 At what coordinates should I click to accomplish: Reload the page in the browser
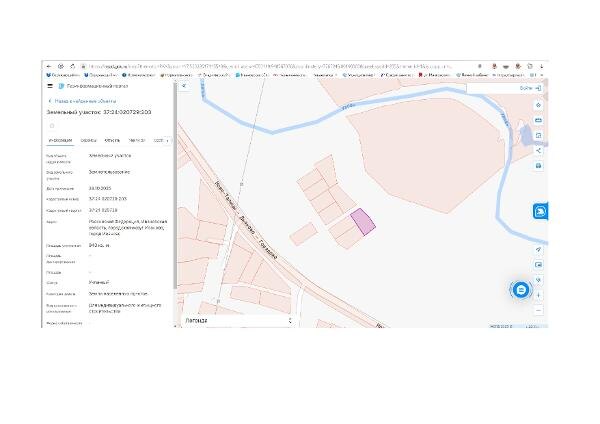(x=73, y=67)
